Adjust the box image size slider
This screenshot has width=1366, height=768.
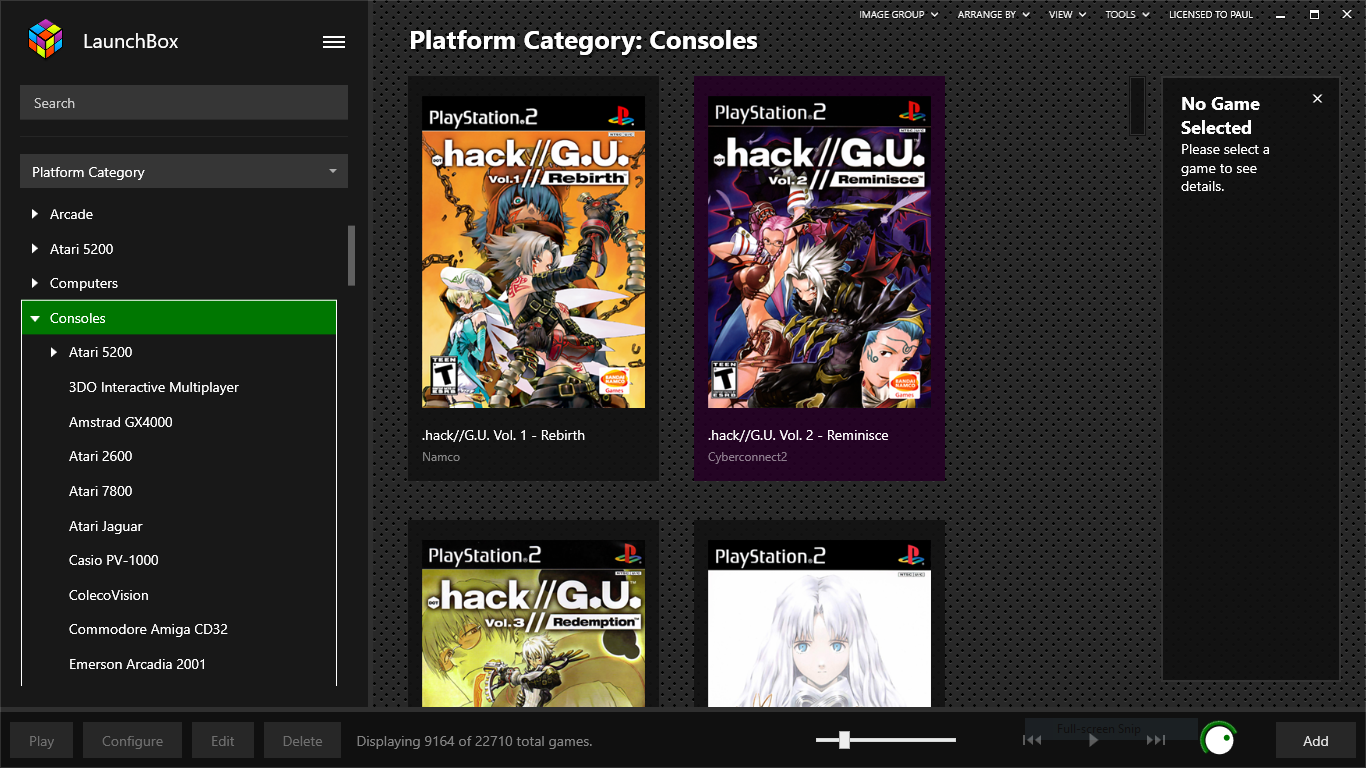click(x=845, y=740)
